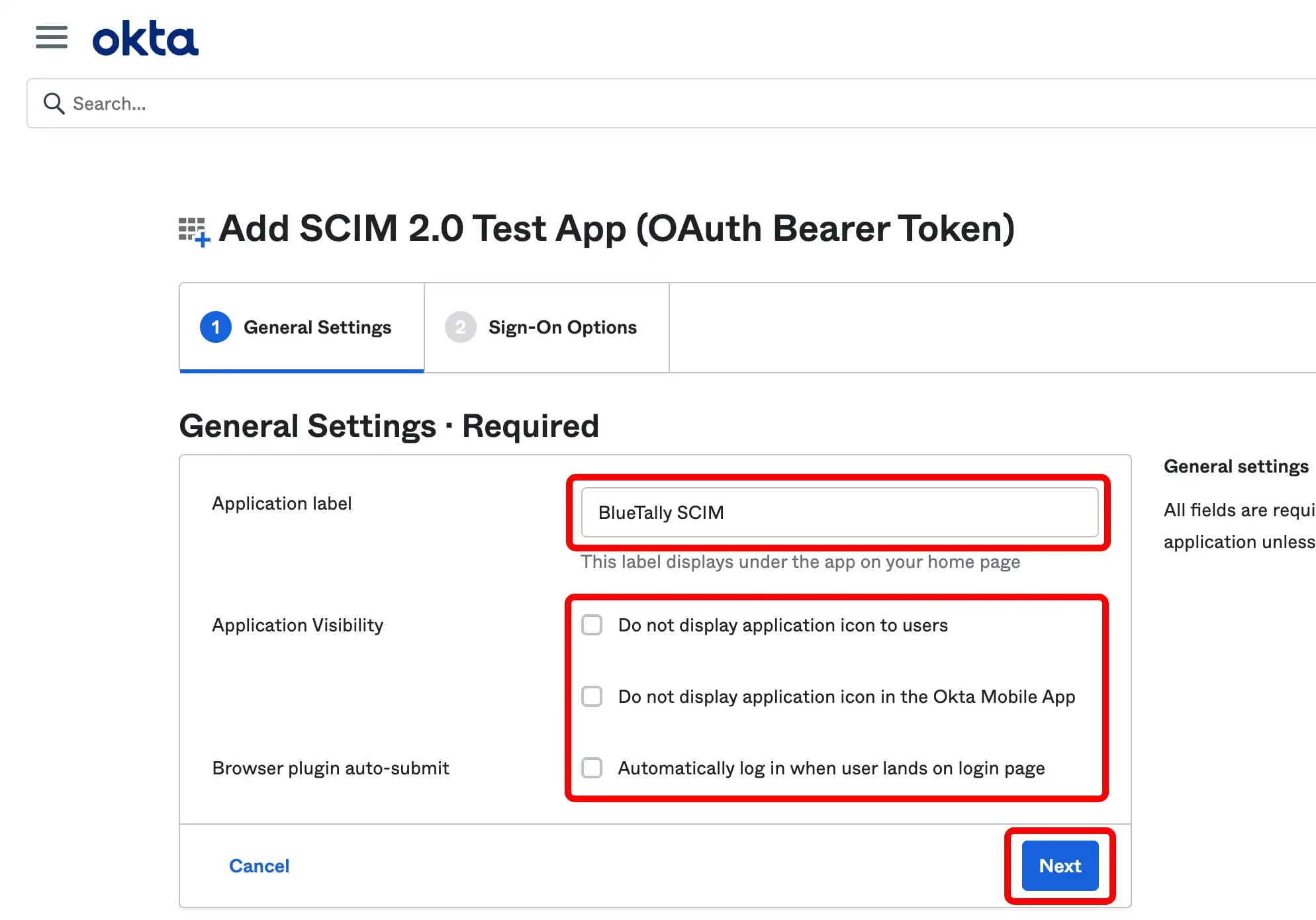Image resolution: width=1316 pixels, height=920 pixels.
Task: Click the Cancel link
Action: coord(259,866)
